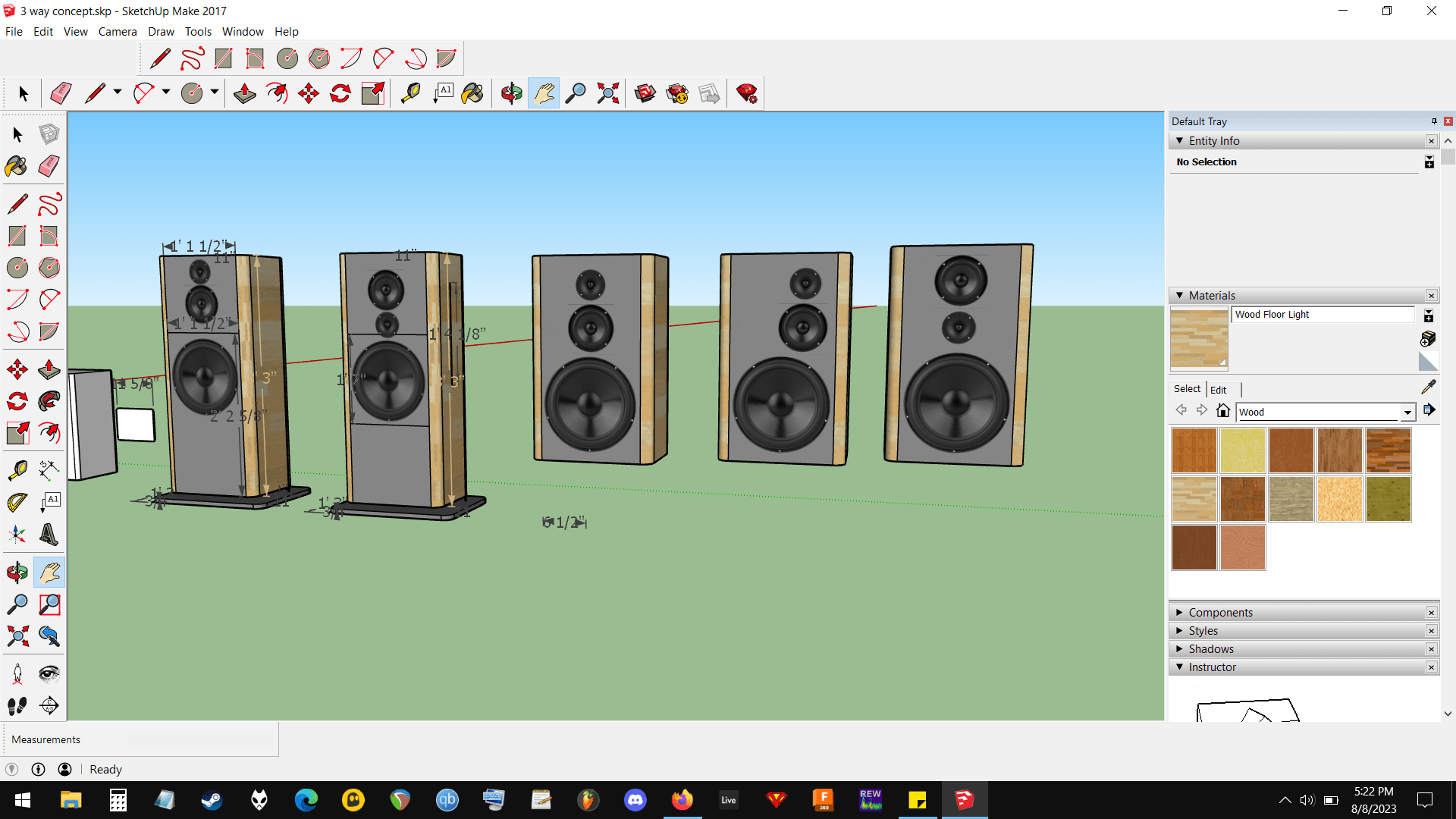Click the materials Home (In Model) button
Viewport: 1456px width, 819px height.
pos(1223,410)
